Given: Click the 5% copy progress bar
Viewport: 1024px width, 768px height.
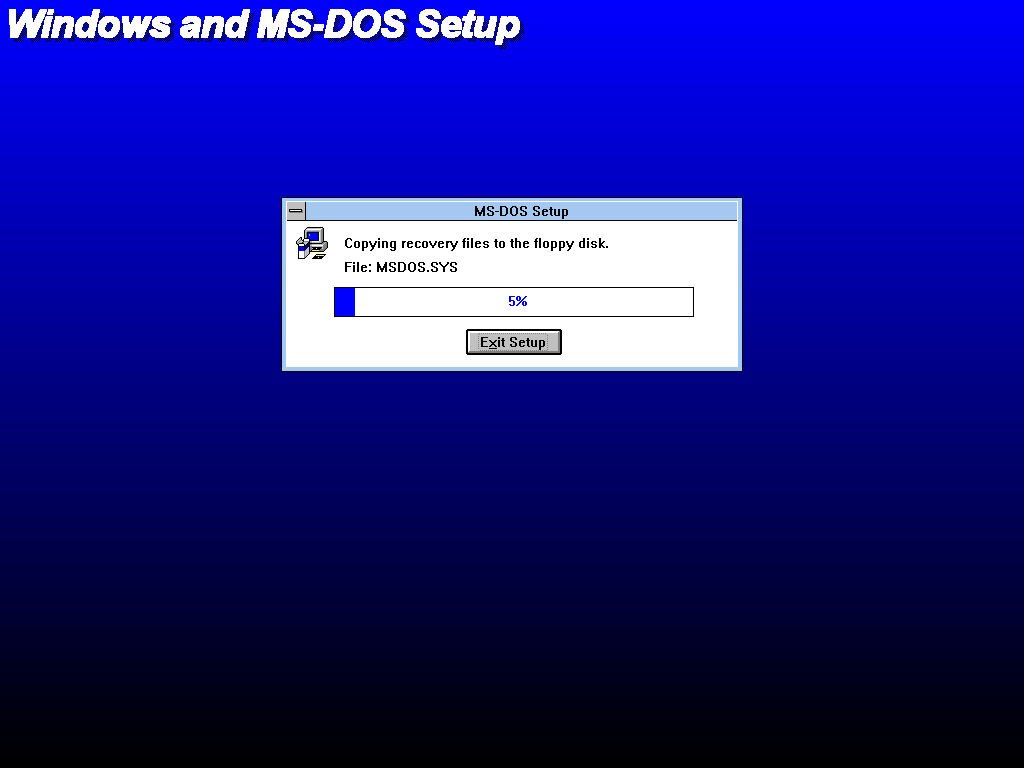Looking at the screenshot, I should 513,302.
